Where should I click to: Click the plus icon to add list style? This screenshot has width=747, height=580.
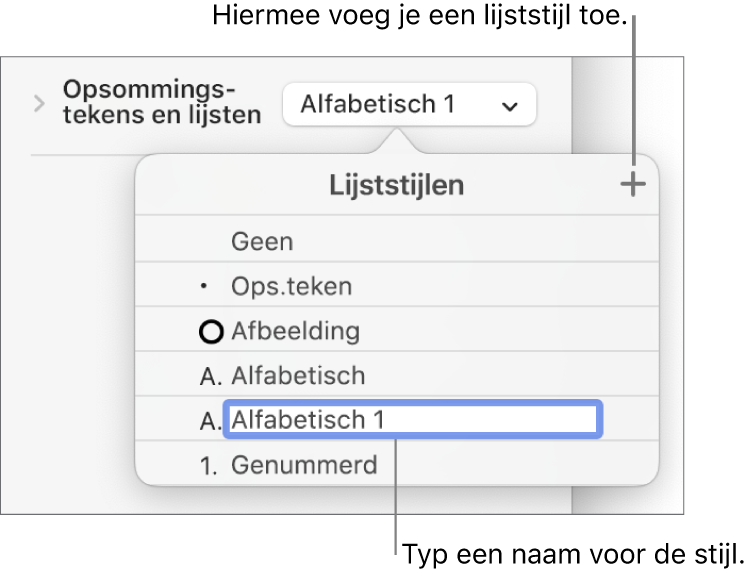point(633,185)
